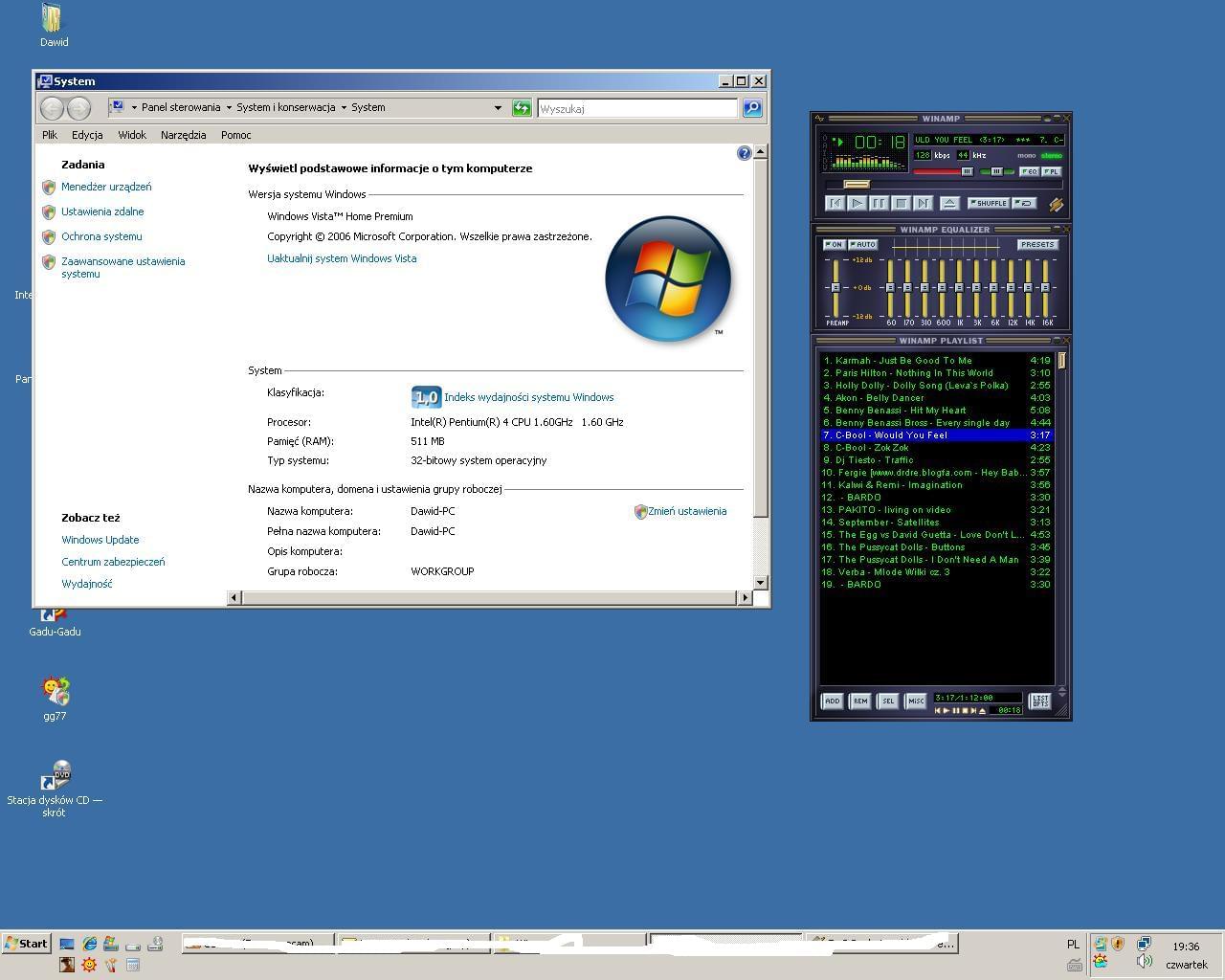Click Winamp play button
The image size is (1225, 980).
pos(857,203)
